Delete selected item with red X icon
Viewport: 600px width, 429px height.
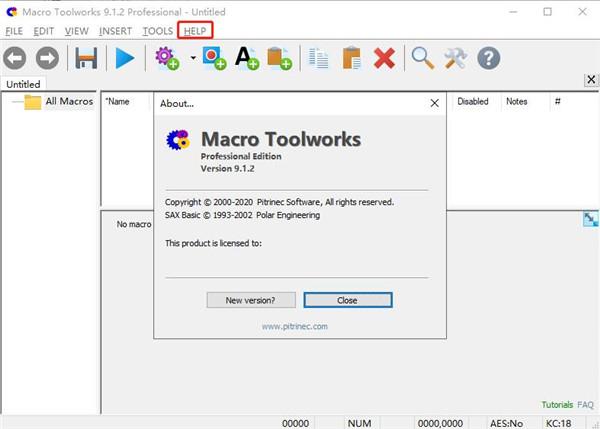click(384, 58)
